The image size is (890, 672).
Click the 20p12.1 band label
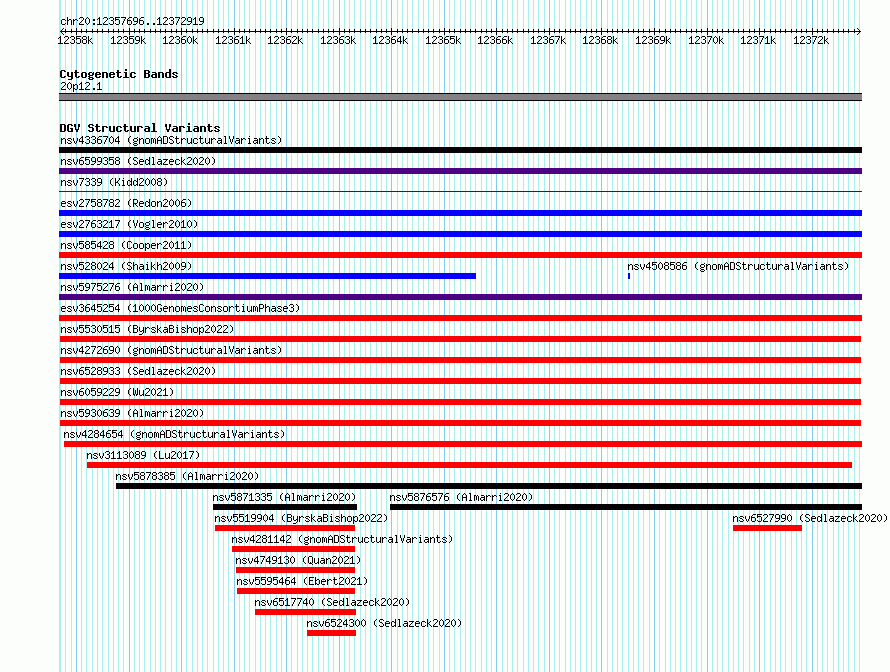81,86
